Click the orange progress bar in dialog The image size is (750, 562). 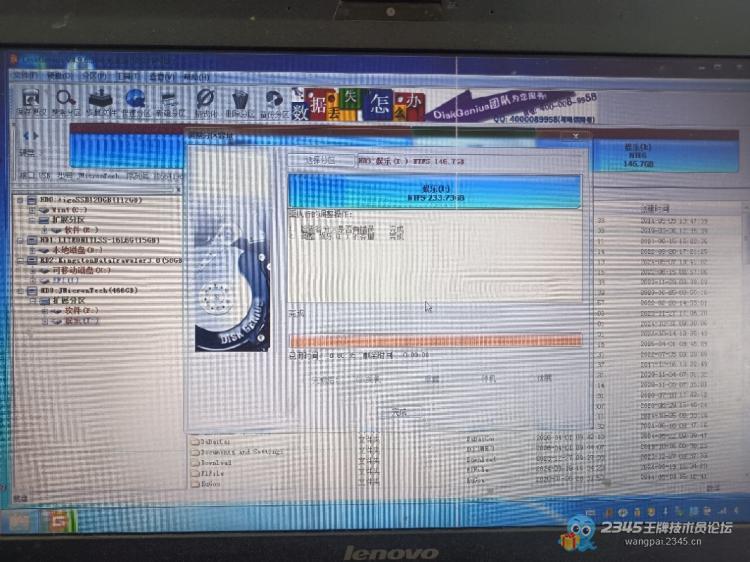(x=434, y=341)
